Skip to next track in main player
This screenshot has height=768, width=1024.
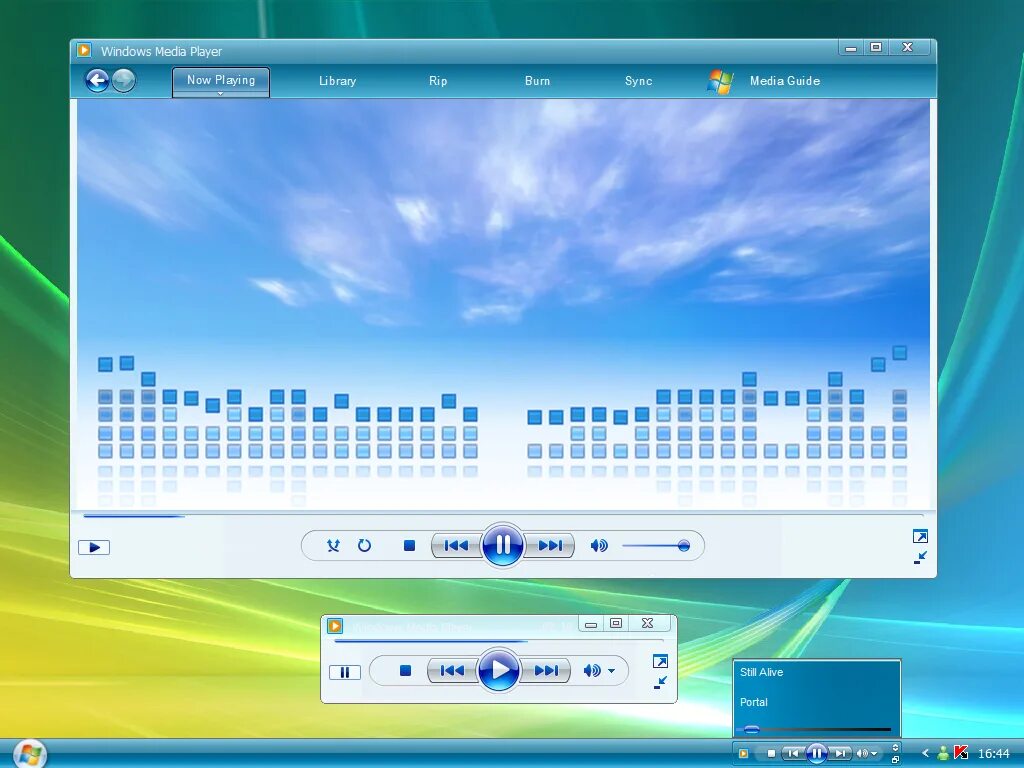tap(550, 545)
